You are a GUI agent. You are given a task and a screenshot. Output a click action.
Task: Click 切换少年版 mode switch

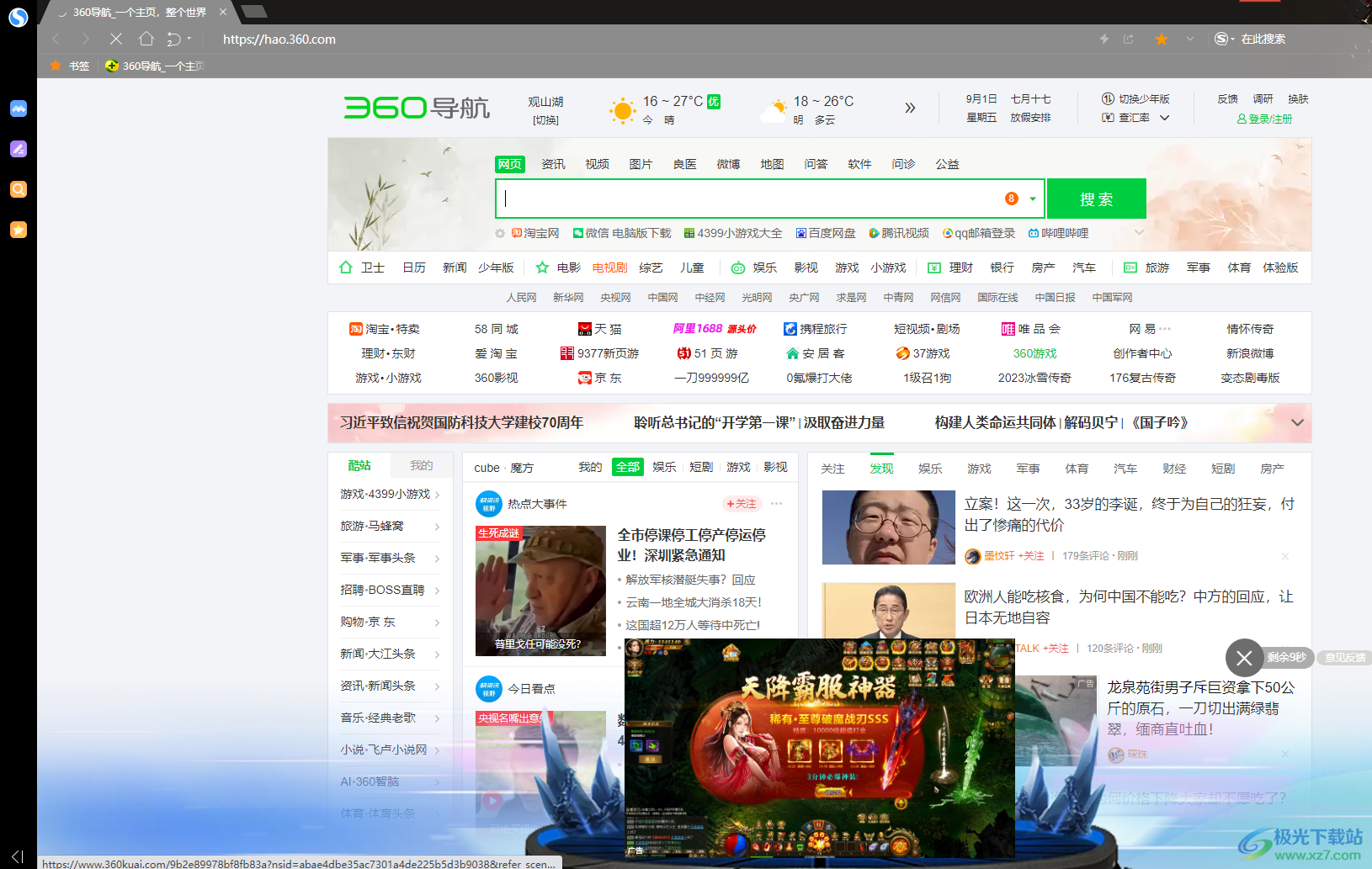pyautogui.click(x=1135, y=99)
